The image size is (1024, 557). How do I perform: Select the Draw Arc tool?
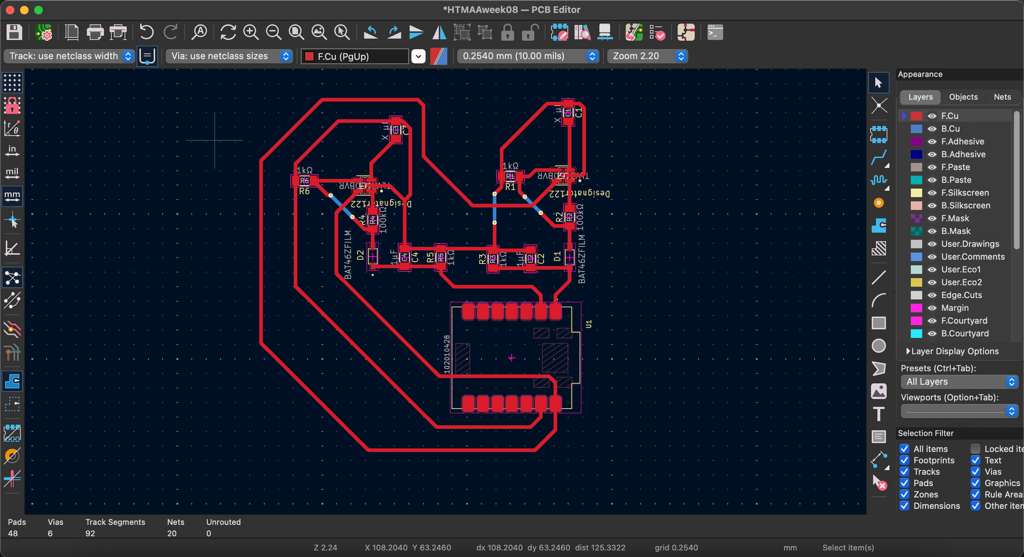tap(879, 300)
